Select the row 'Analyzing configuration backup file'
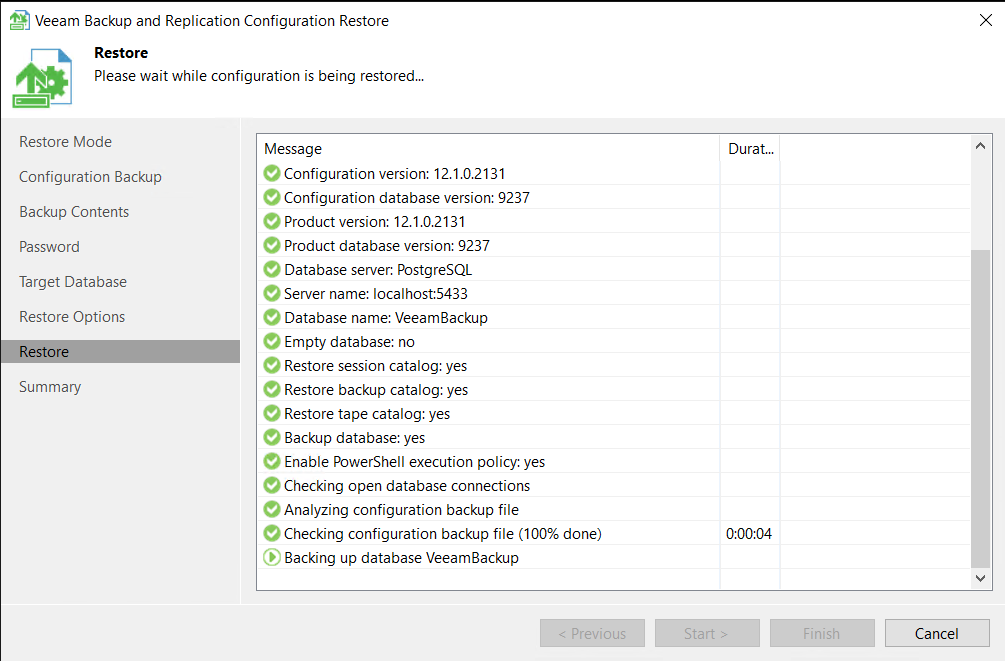The image size is (1005, 661). (614, 510)
